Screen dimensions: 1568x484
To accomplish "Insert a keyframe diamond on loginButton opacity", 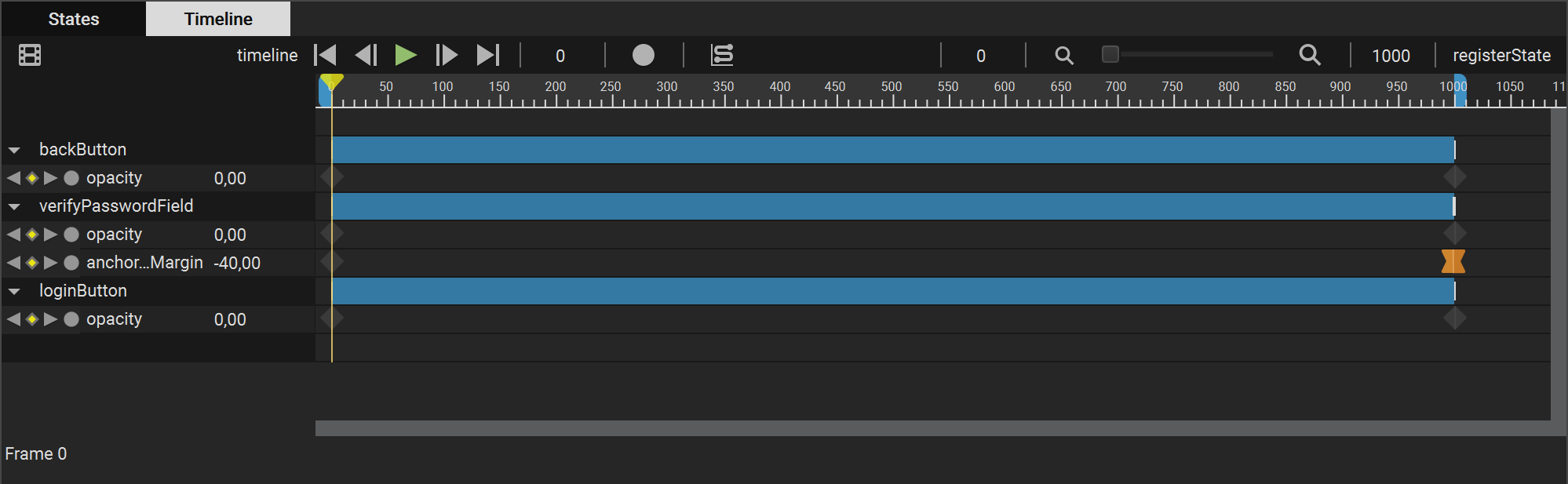I will 31,318.
